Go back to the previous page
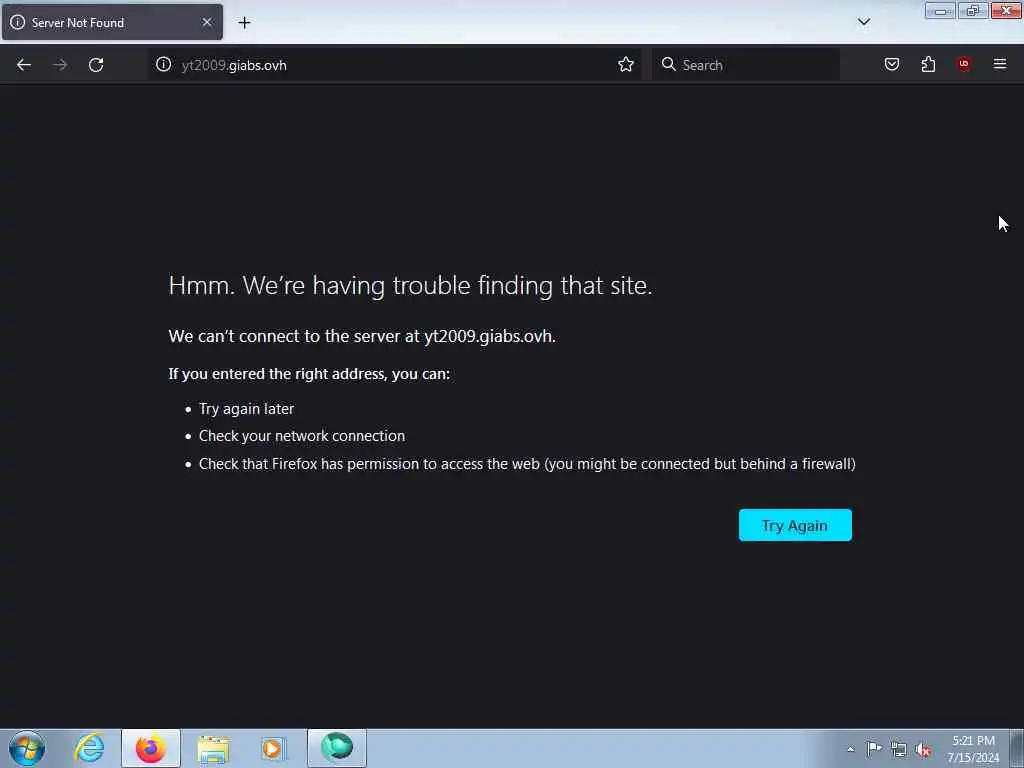 [24, 65]
